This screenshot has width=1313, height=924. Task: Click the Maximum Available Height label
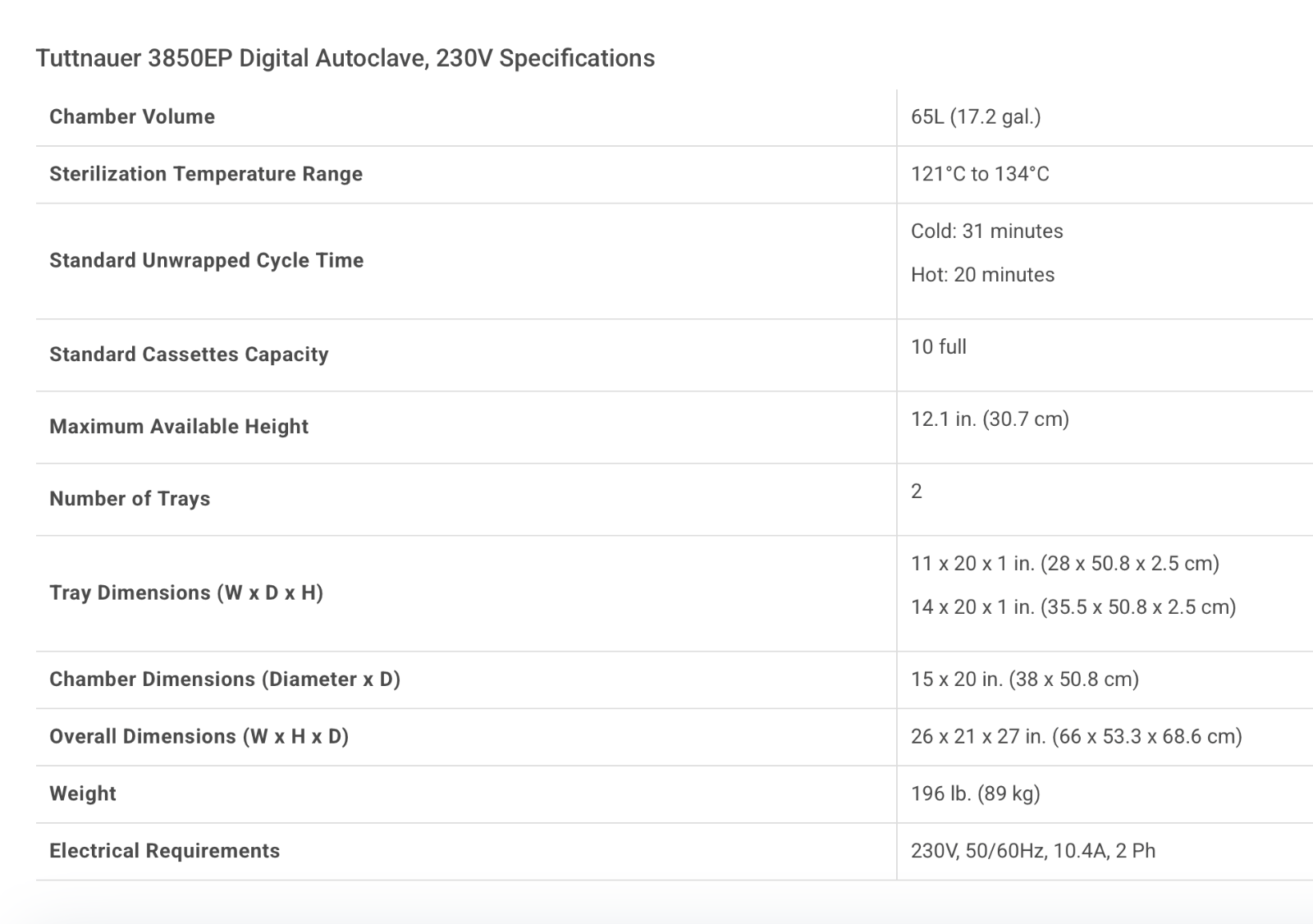tap(179, 427)
